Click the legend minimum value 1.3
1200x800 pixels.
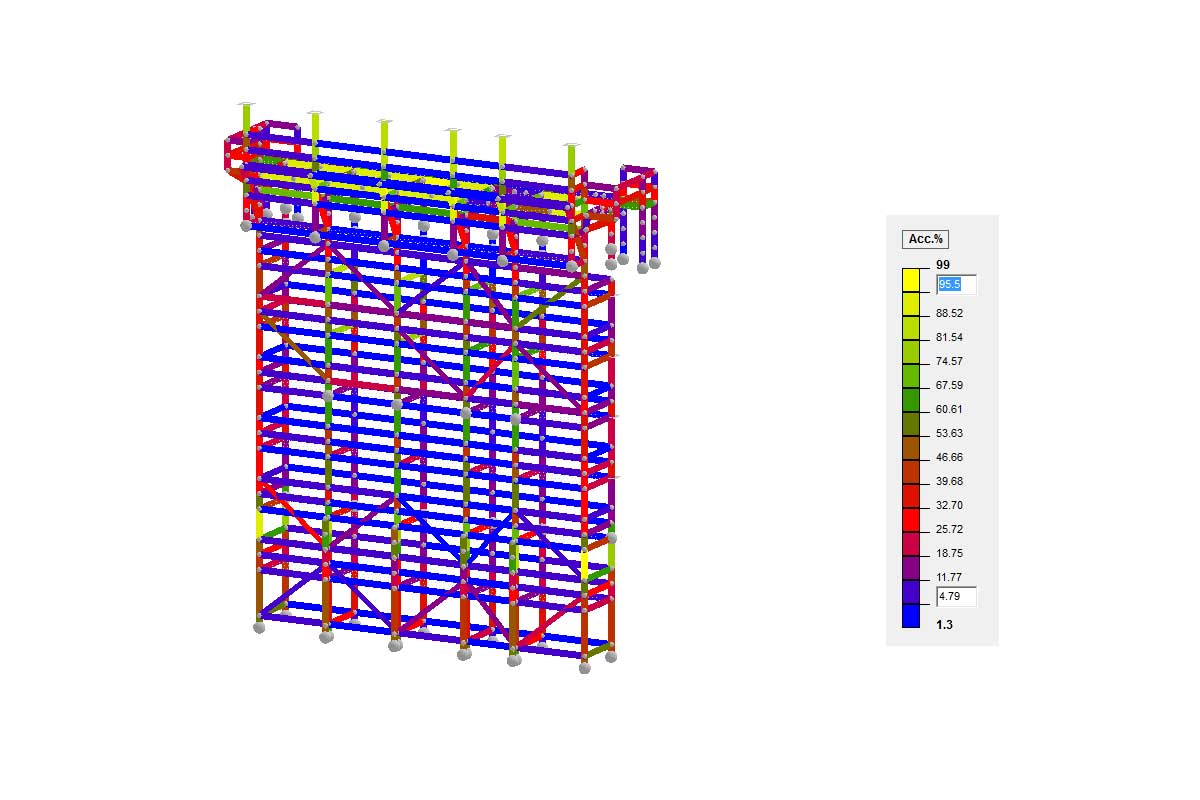point(944,624)
